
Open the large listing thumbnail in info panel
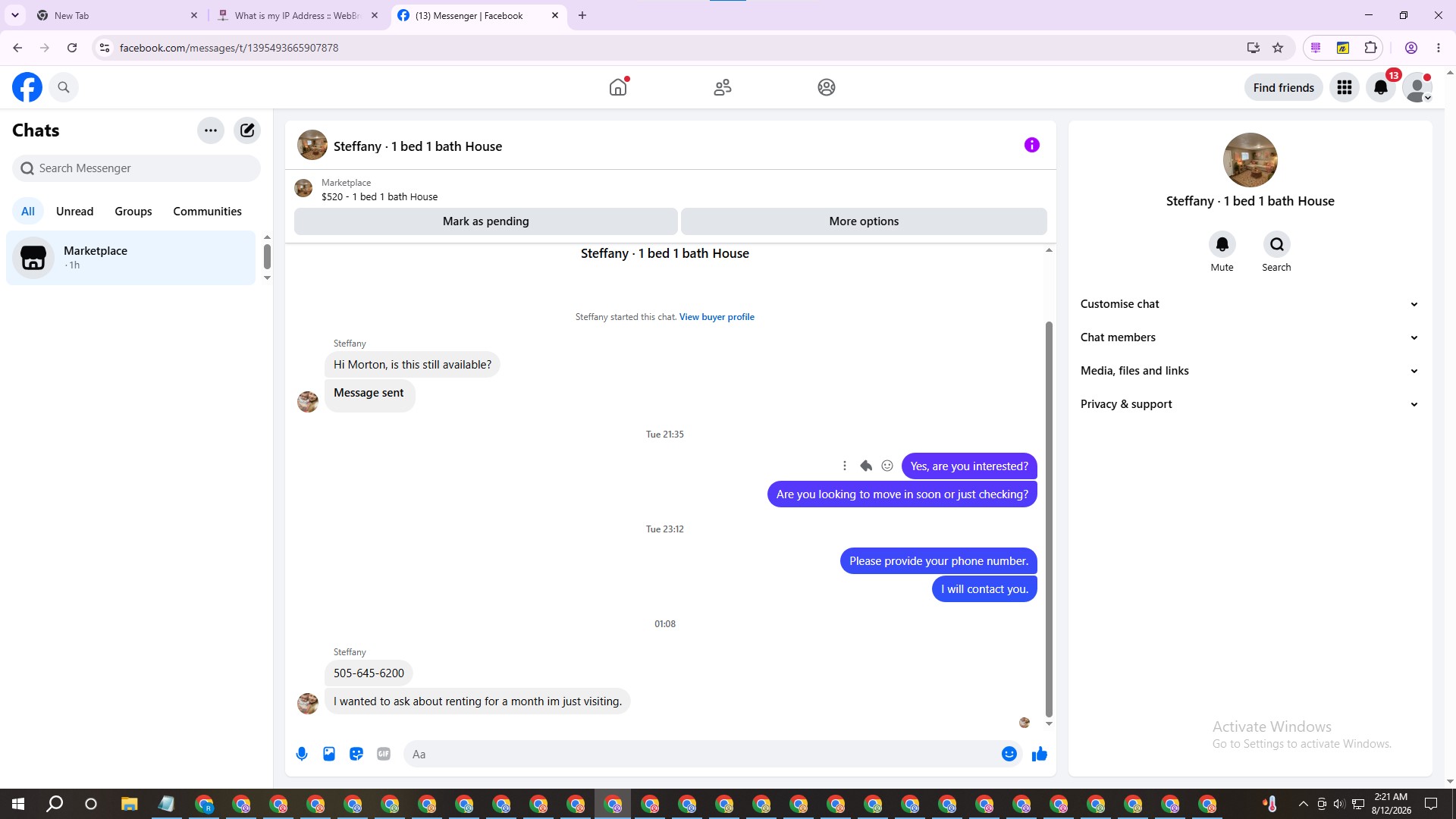1250,160
